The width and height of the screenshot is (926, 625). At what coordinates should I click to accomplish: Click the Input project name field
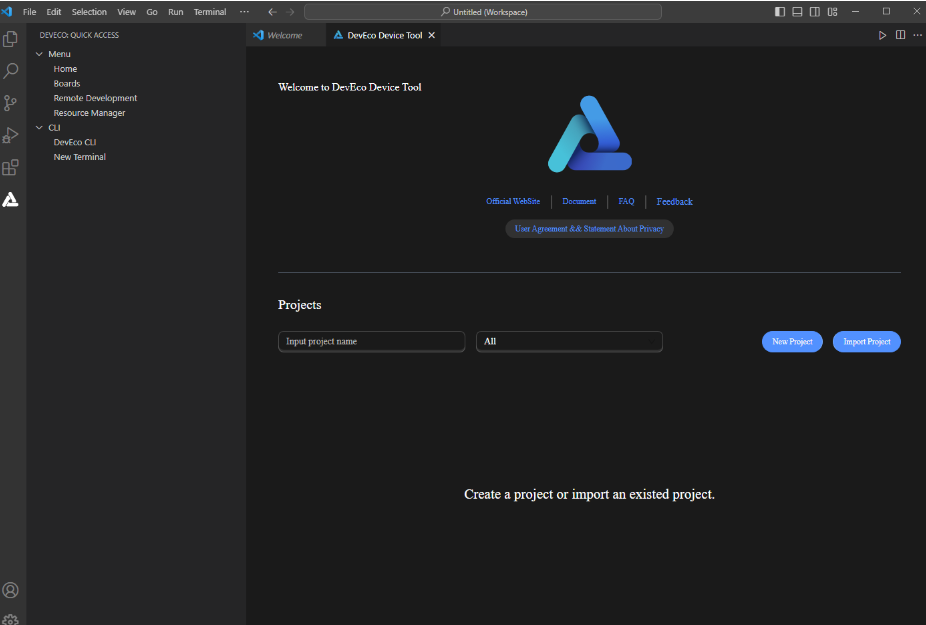coord(371,341)
